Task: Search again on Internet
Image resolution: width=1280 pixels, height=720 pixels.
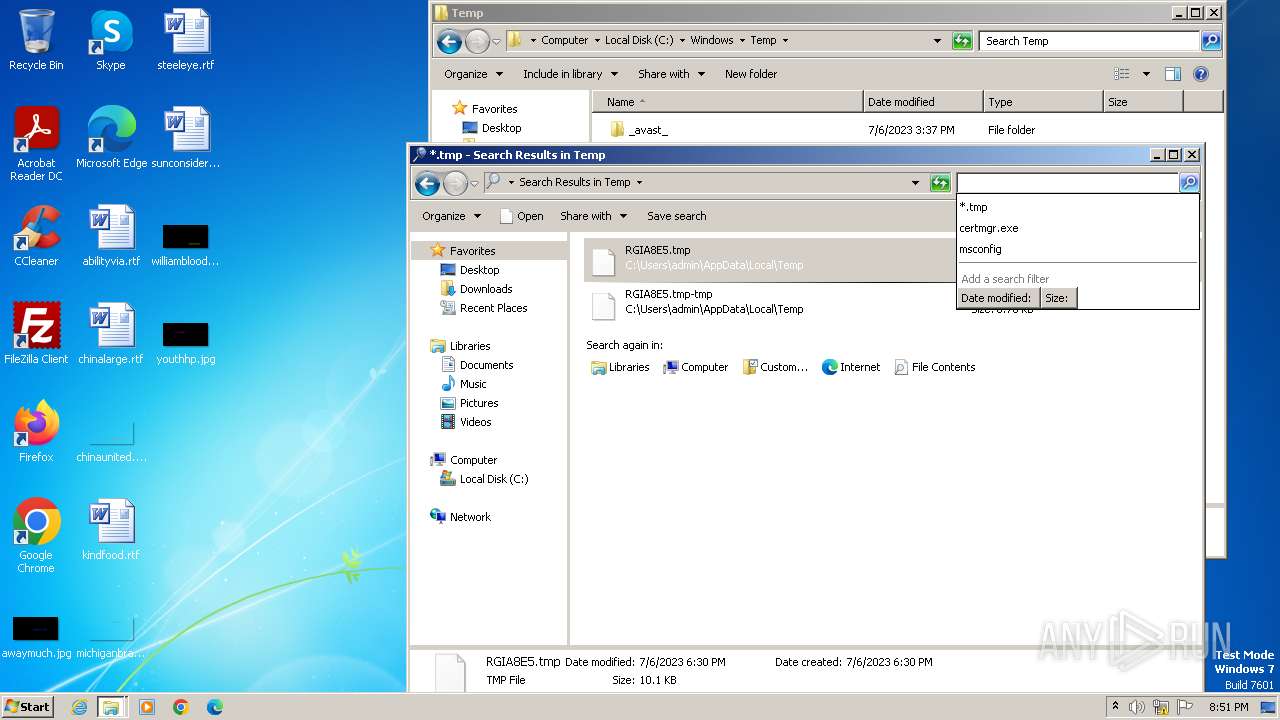Action: pyautogui.click(x=851, y=367)
